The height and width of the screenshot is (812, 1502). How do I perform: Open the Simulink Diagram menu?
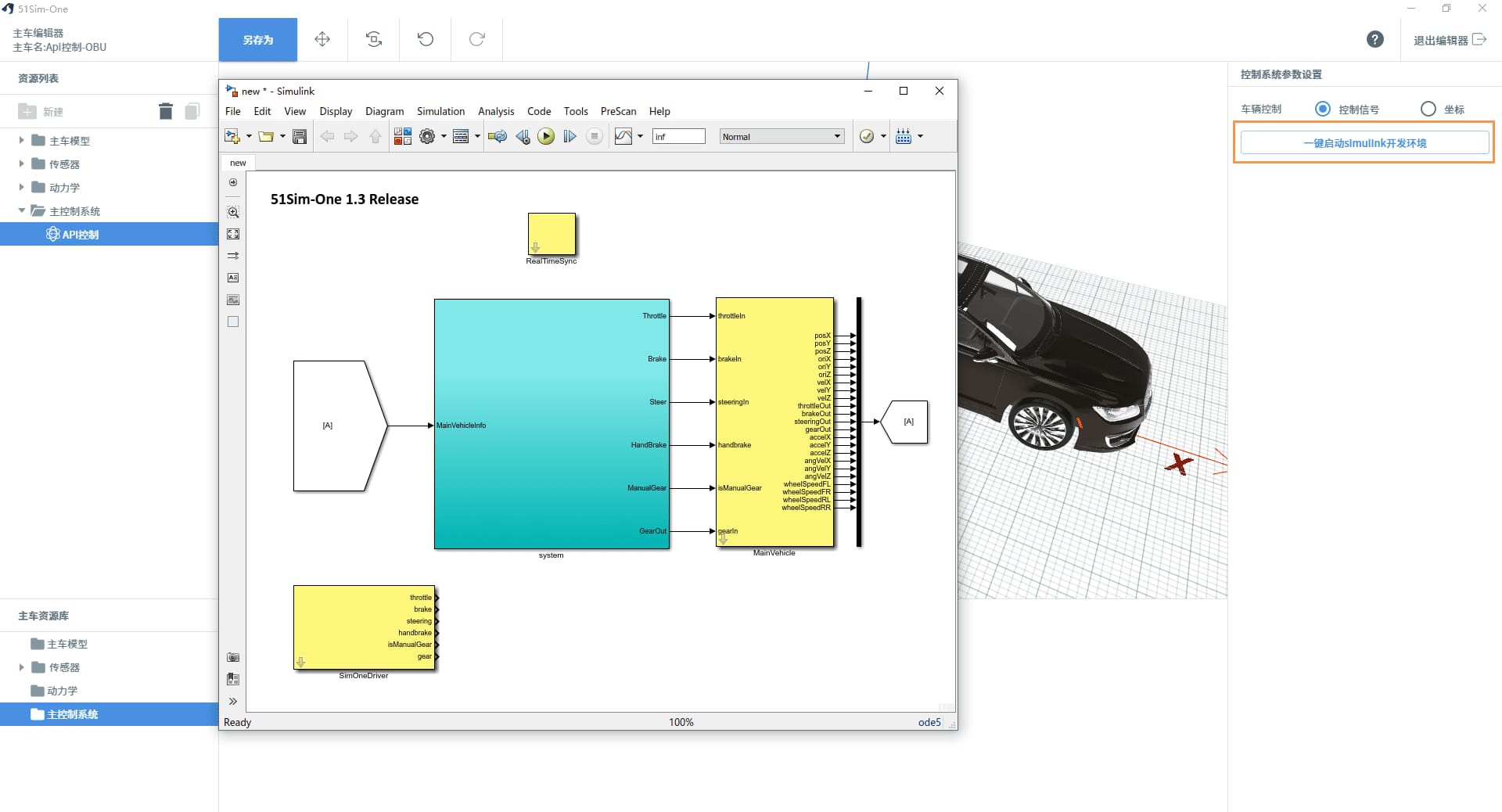click(385, 111)
